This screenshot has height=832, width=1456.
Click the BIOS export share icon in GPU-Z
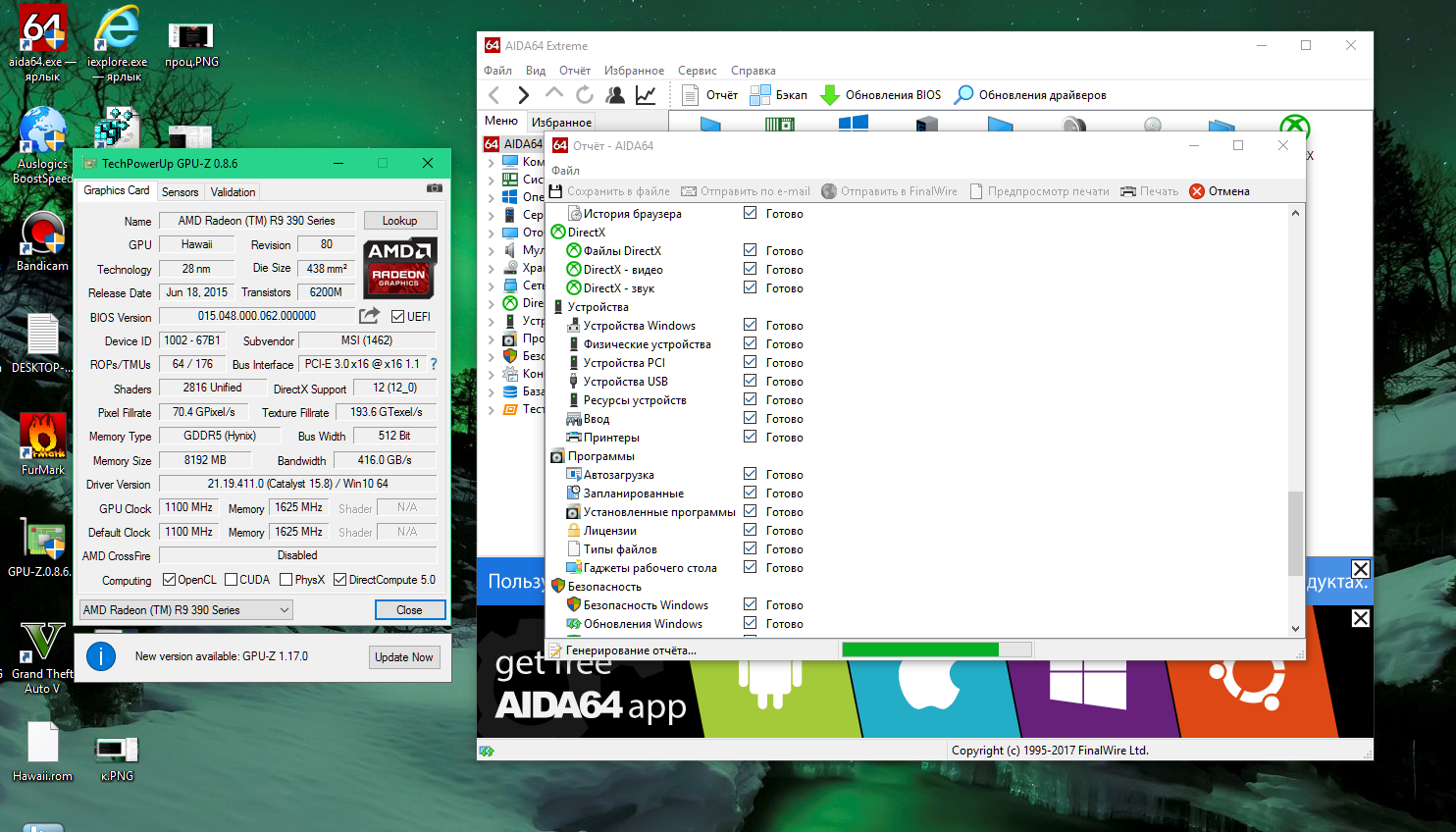[x=369, y=316]
